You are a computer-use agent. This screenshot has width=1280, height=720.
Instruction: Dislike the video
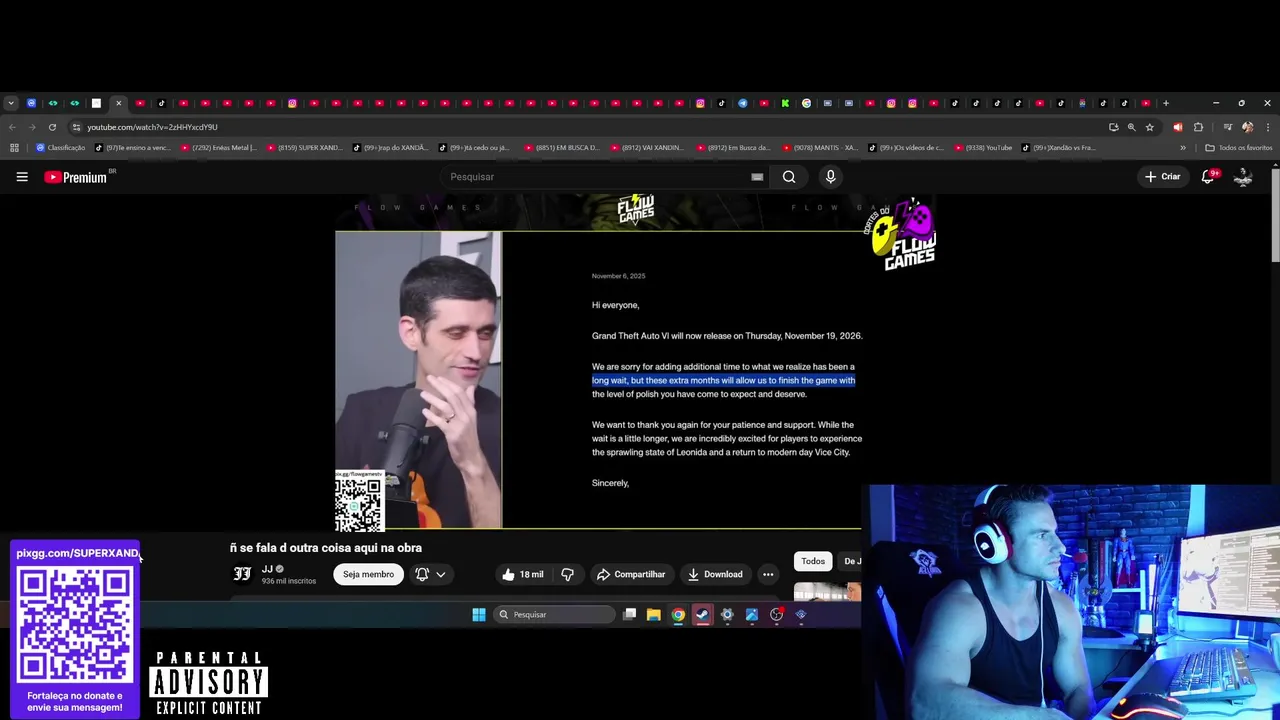567,574
